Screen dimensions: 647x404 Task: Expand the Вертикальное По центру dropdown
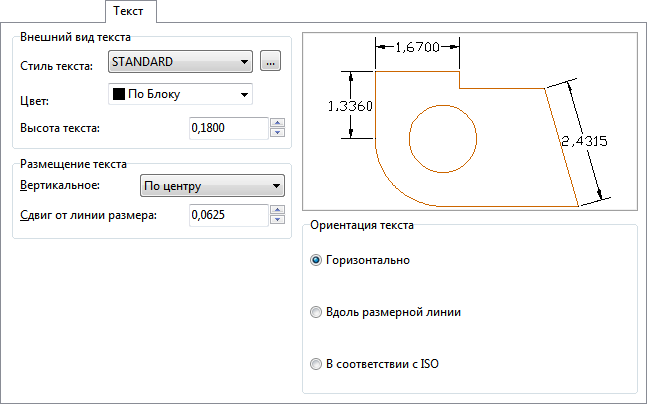210,186
